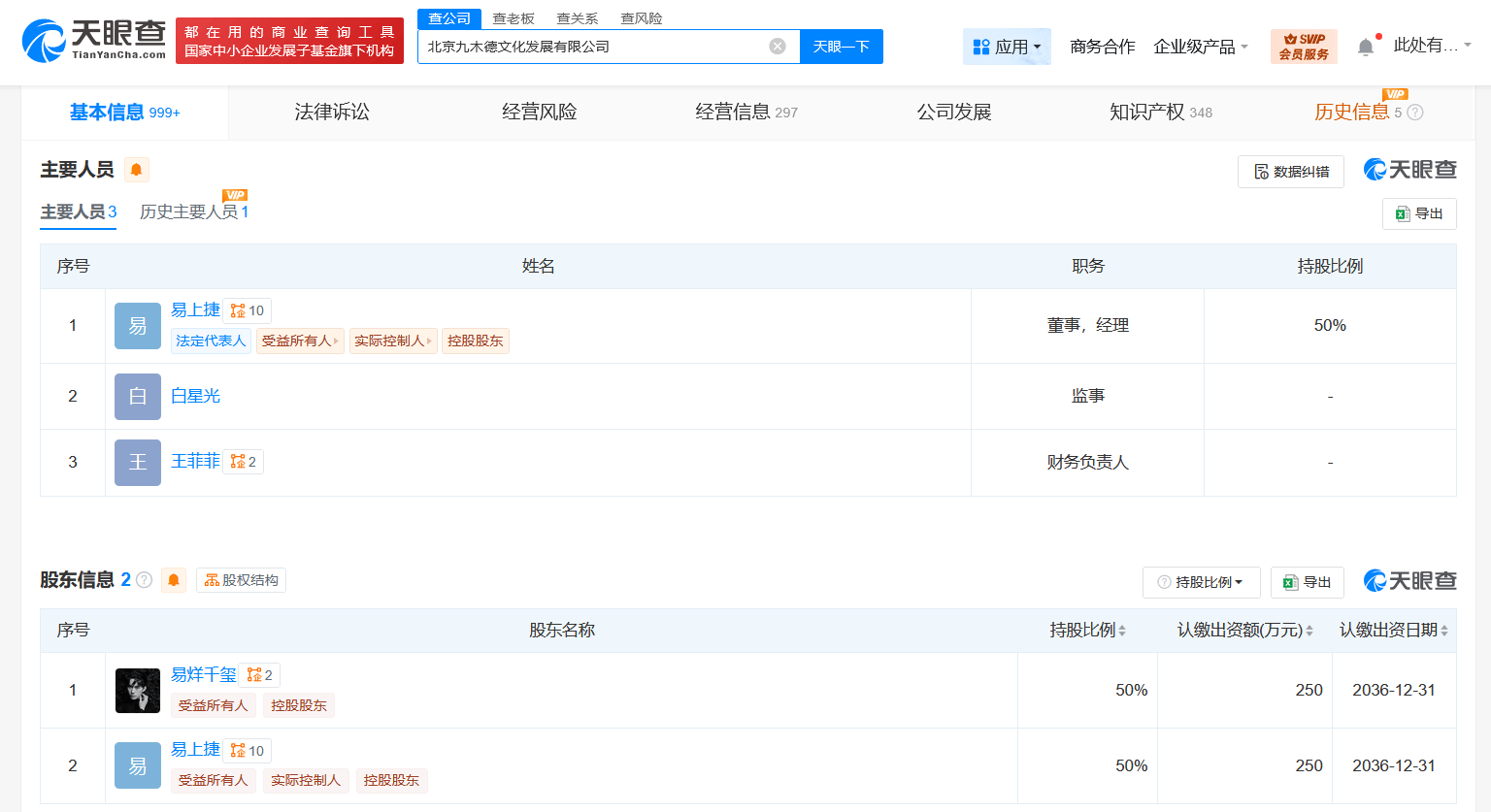Switch to the 法律诉讼 tab
Image resolution: width=1491 pixels, height=812 pixels.
pyautogui.click(x=332, y=113)
